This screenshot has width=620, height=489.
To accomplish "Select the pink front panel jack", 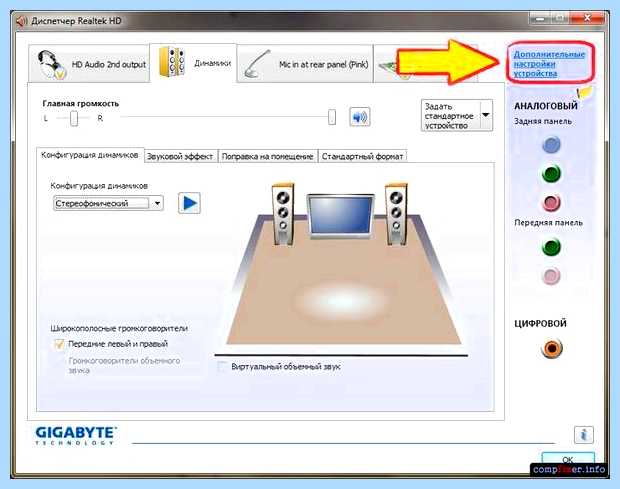I will [551, 276].
